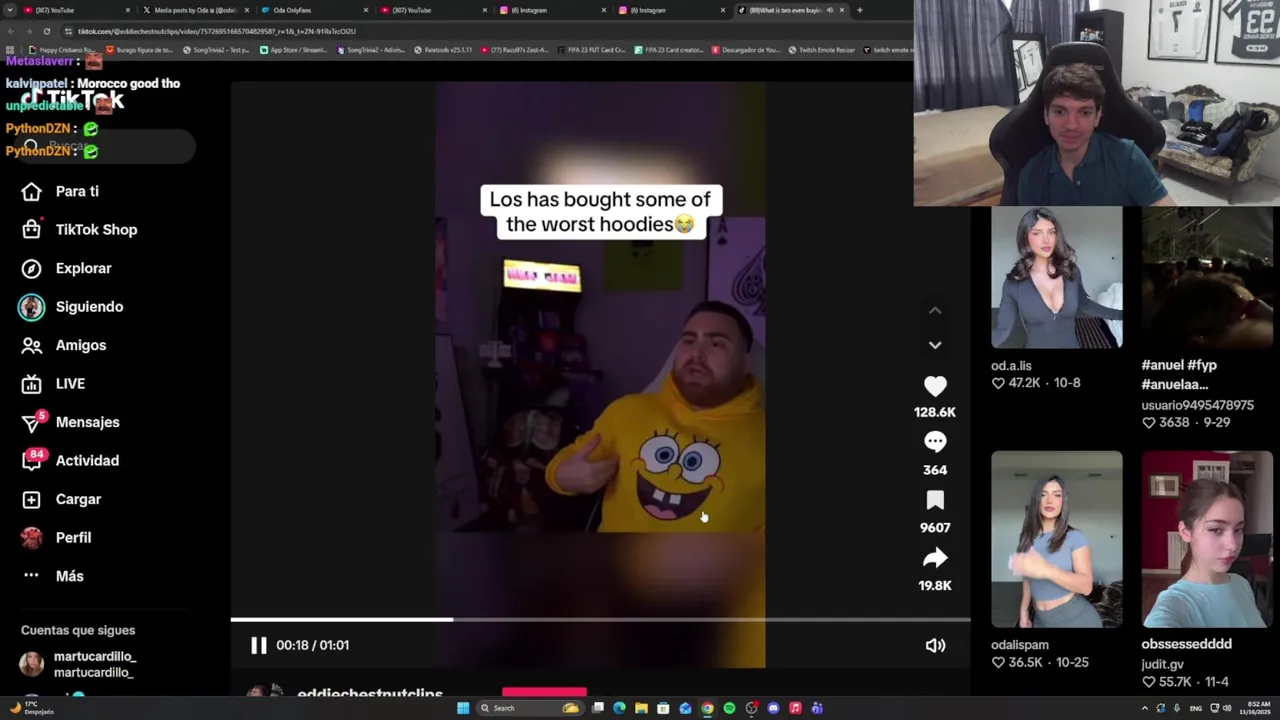The width and height of the screenshot is (1280, 720).
Task: Open the FIFA 23 FUT Card Cr... bookmark
Action: 592,50
